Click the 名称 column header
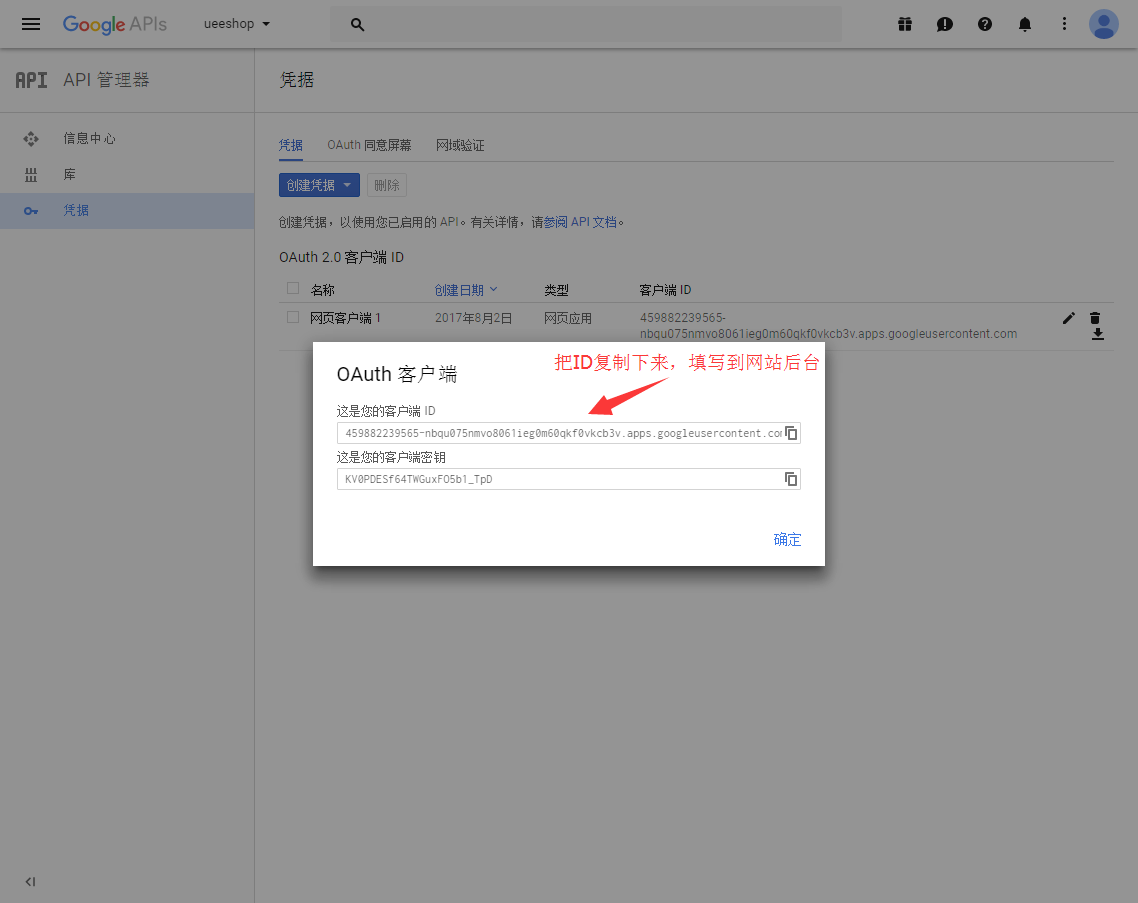This screenshot has height=903, width=1138. pyautogui.click(x=322, y=290)
